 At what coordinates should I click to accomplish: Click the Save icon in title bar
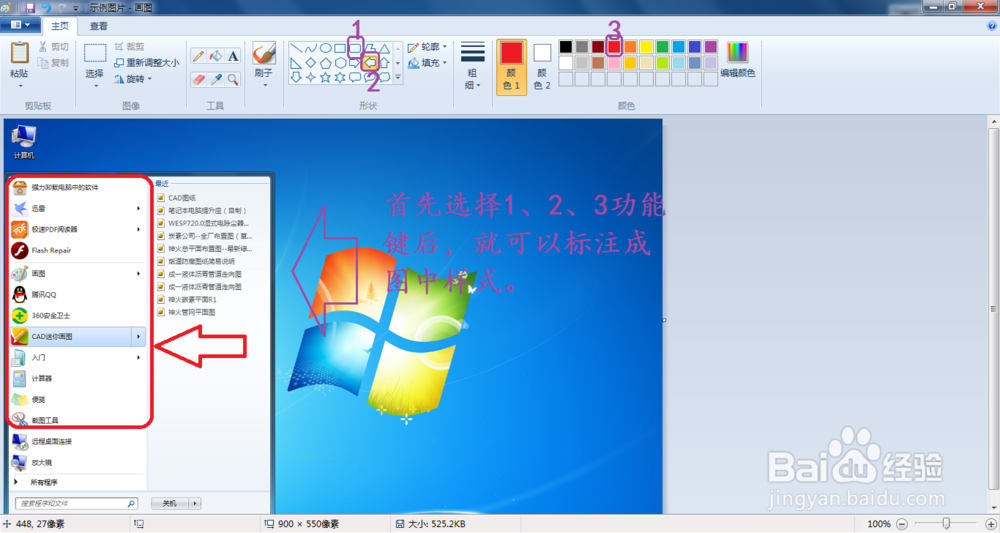30,8
